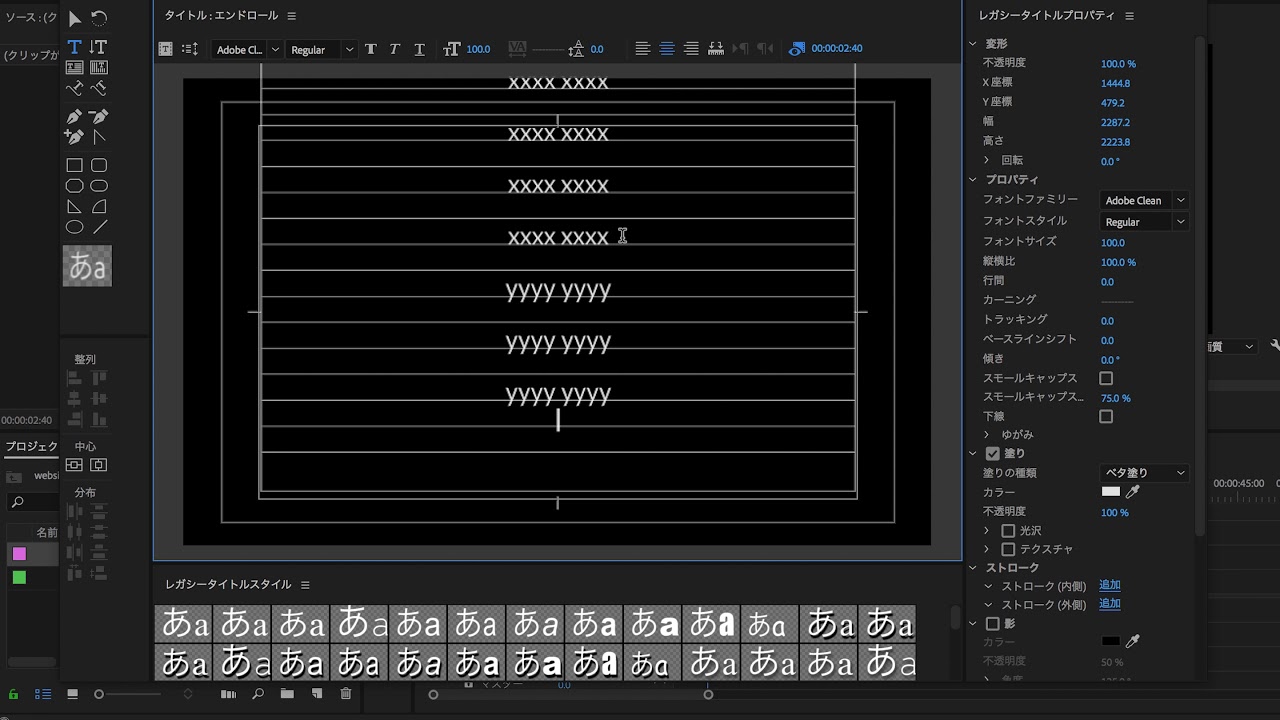The image size is (1280, 720).
Task: Select the Arc tool
Action: pos(98,206)
